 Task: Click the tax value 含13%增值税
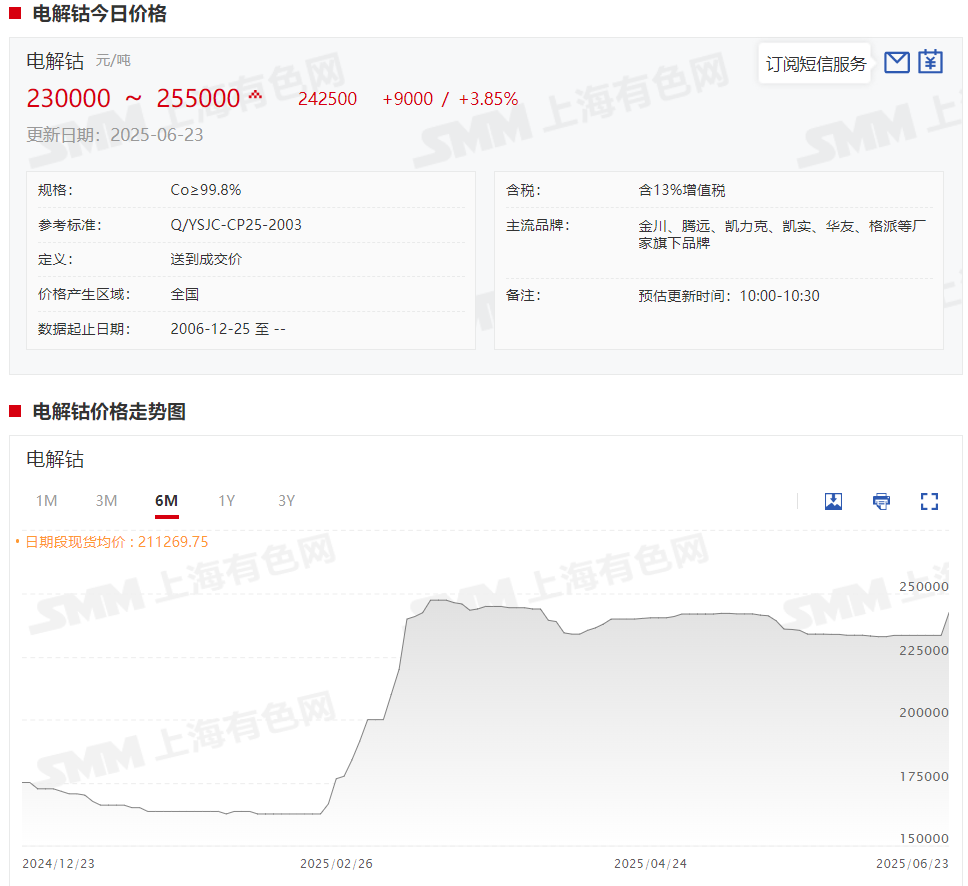coord(682,190)
